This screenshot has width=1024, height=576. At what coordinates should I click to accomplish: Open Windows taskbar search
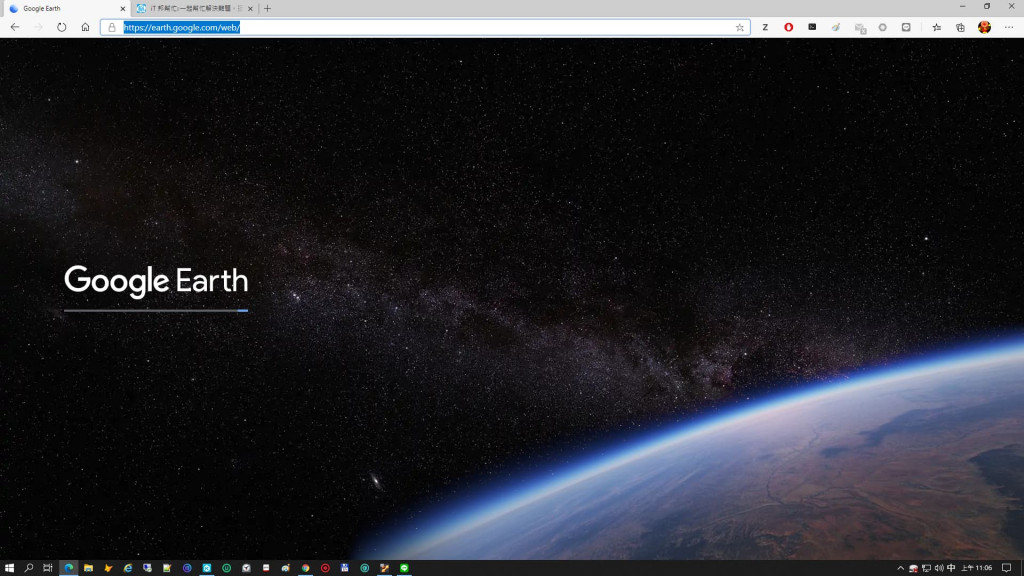click(29, 568)
